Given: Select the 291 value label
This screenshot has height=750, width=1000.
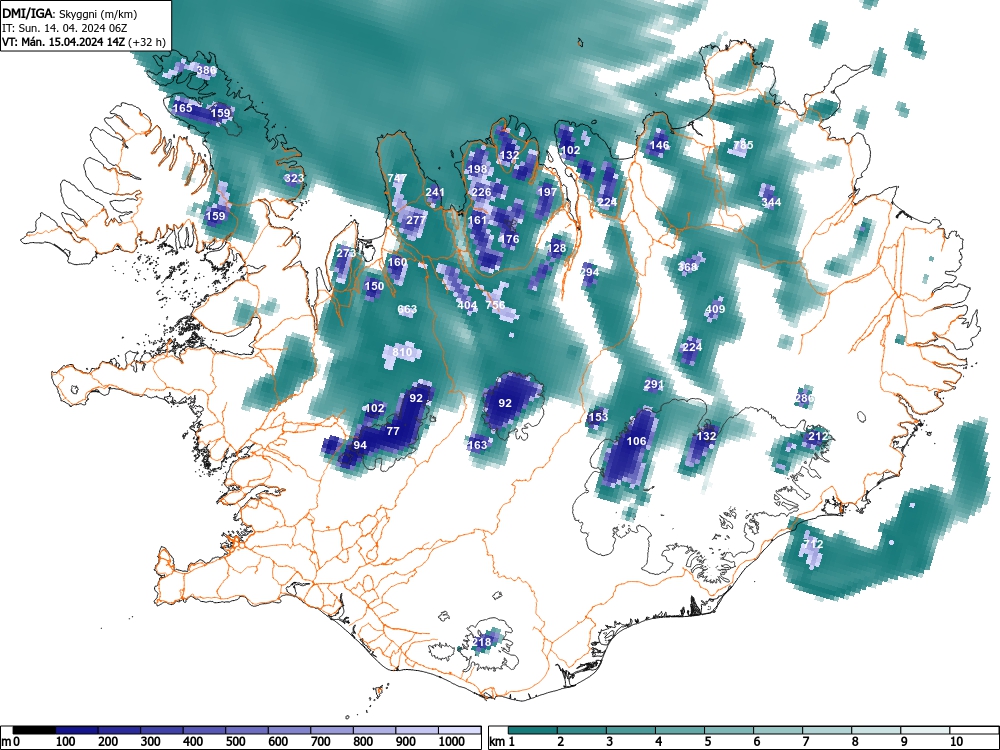Looking at the screenshot, I should click(654, 385).
